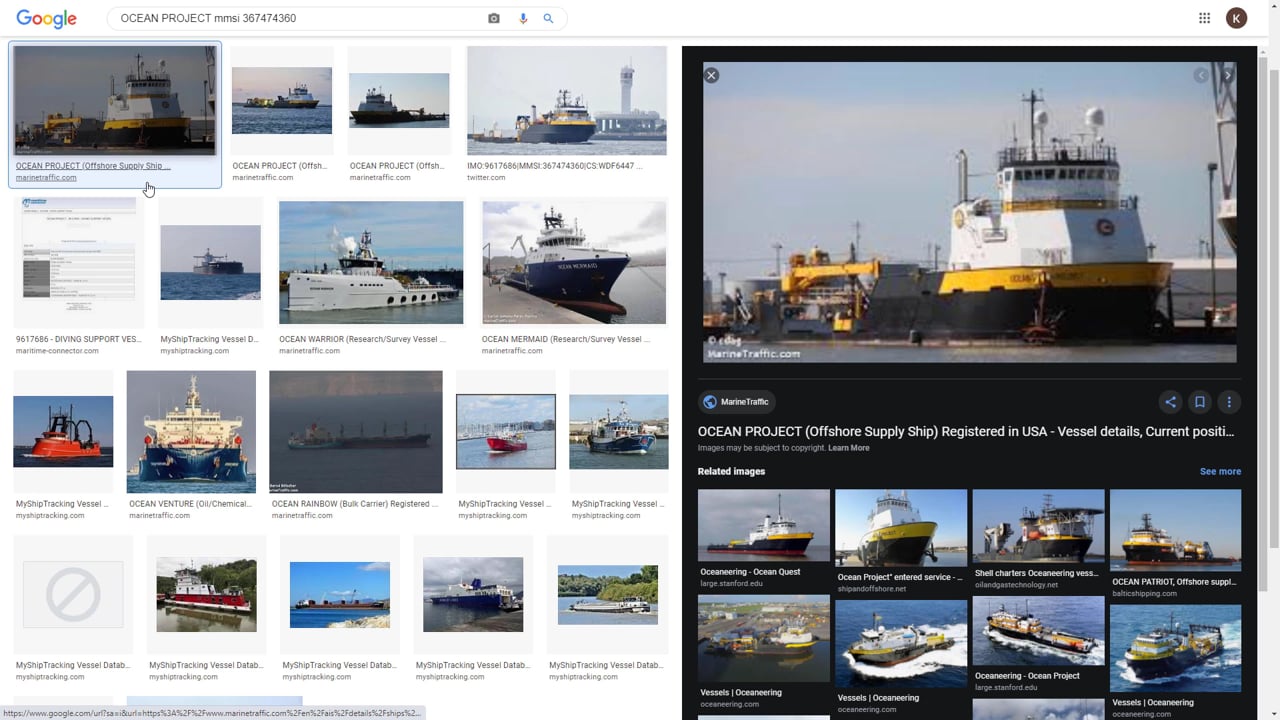Screen dimensions: 1280x720
Task: Open the twitter.com IMO:9617686 result image
Action: coord(567,100)
